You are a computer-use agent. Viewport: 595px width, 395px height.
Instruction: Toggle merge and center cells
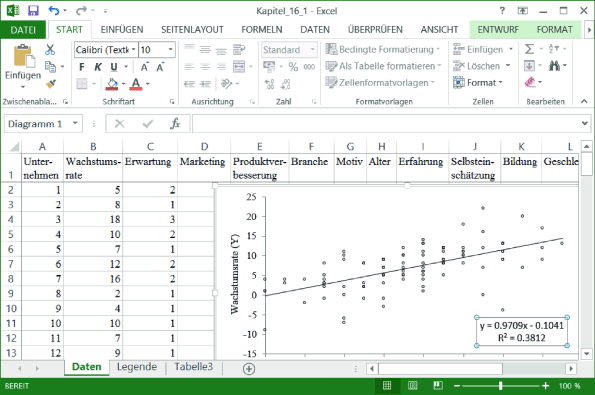239,67
